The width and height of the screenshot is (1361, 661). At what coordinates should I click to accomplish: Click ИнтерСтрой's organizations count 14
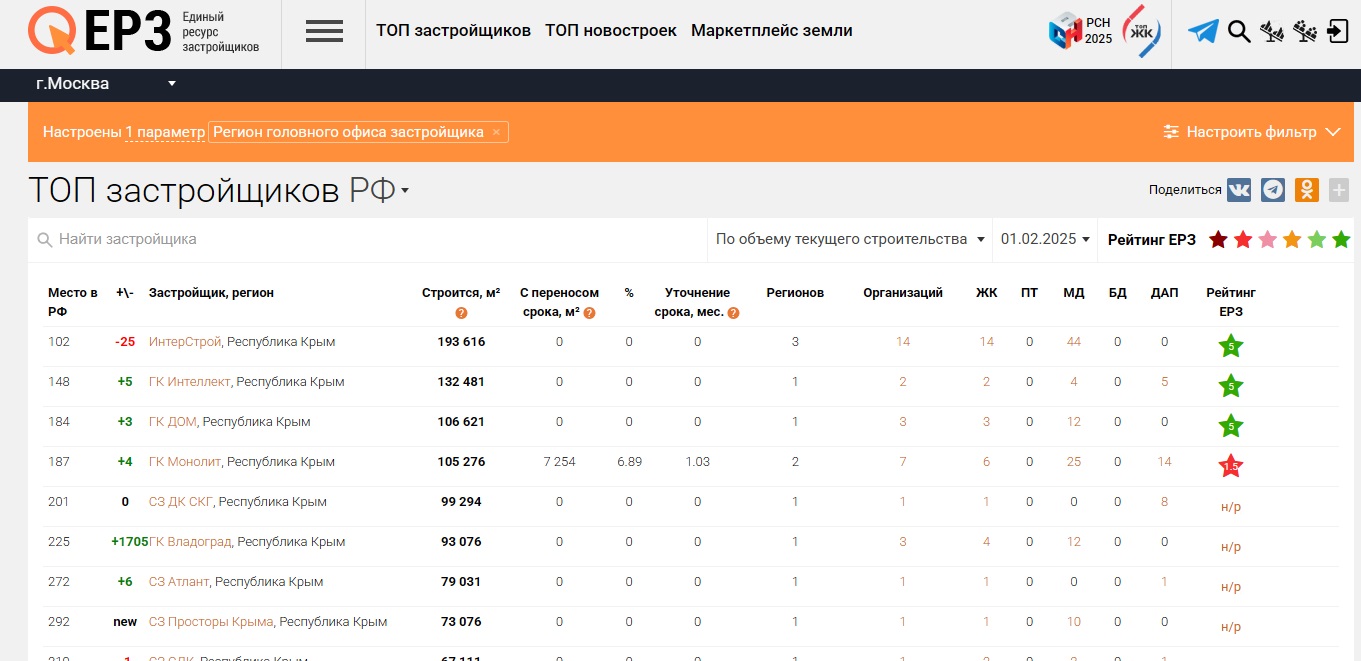coord(903,342)
